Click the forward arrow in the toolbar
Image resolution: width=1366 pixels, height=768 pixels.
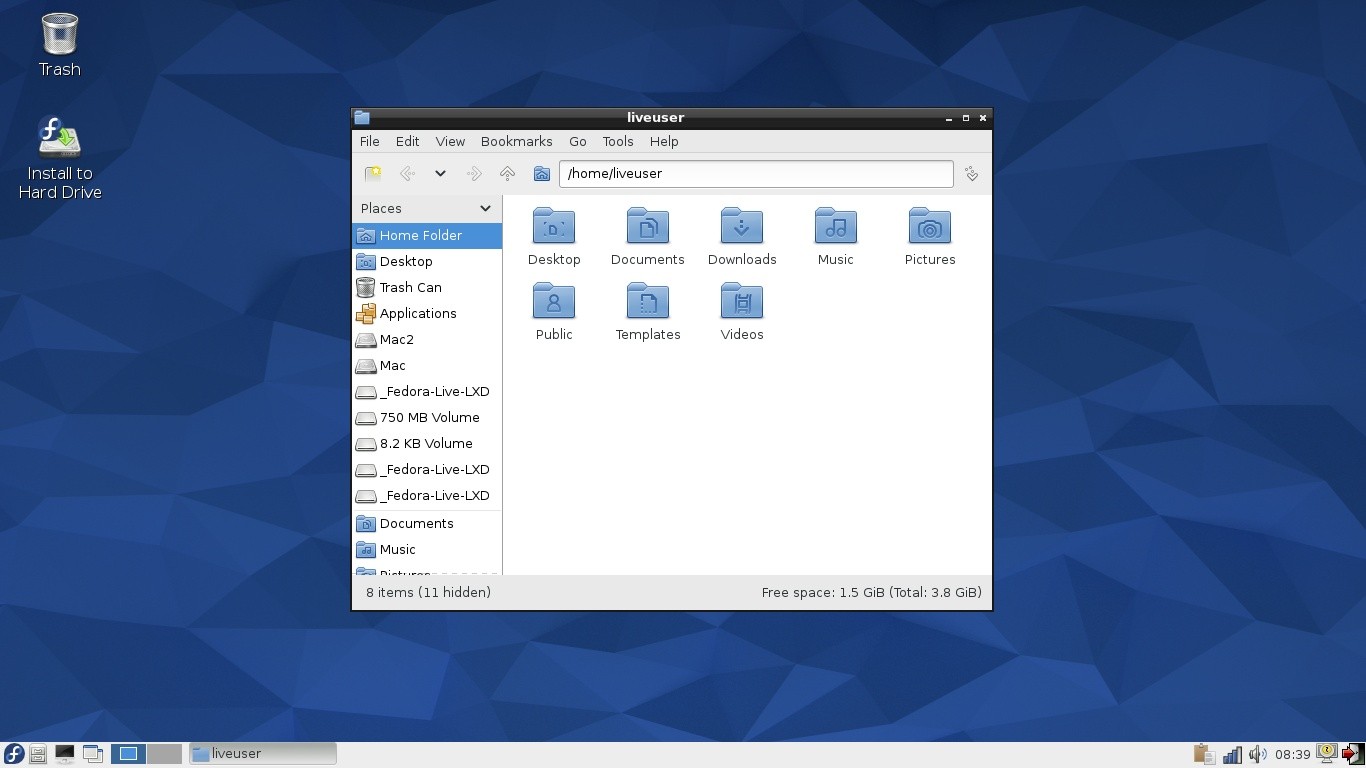click(474, 174)
